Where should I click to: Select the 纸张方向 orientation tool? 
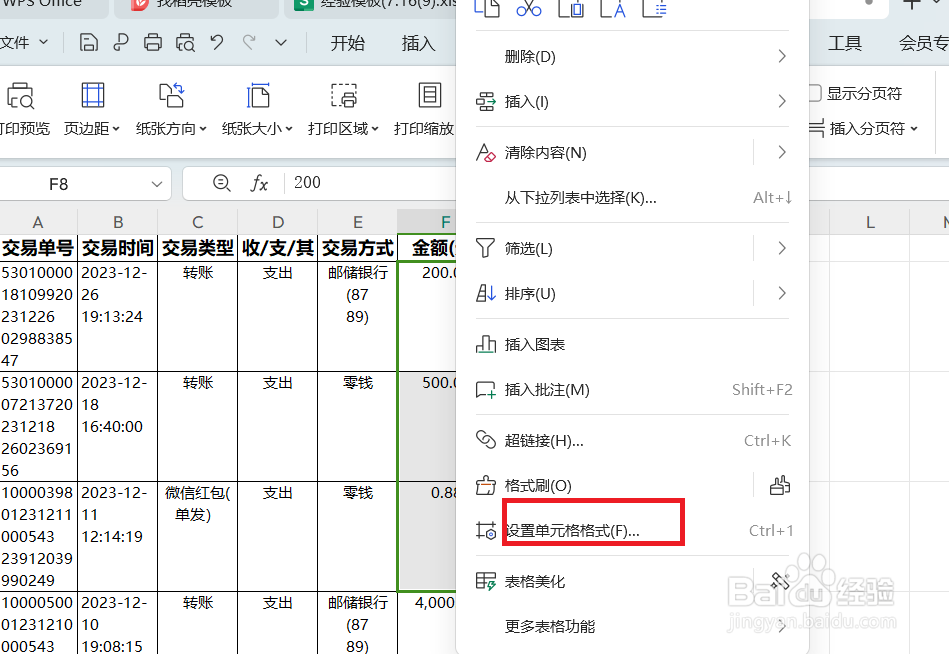(171, 108)
